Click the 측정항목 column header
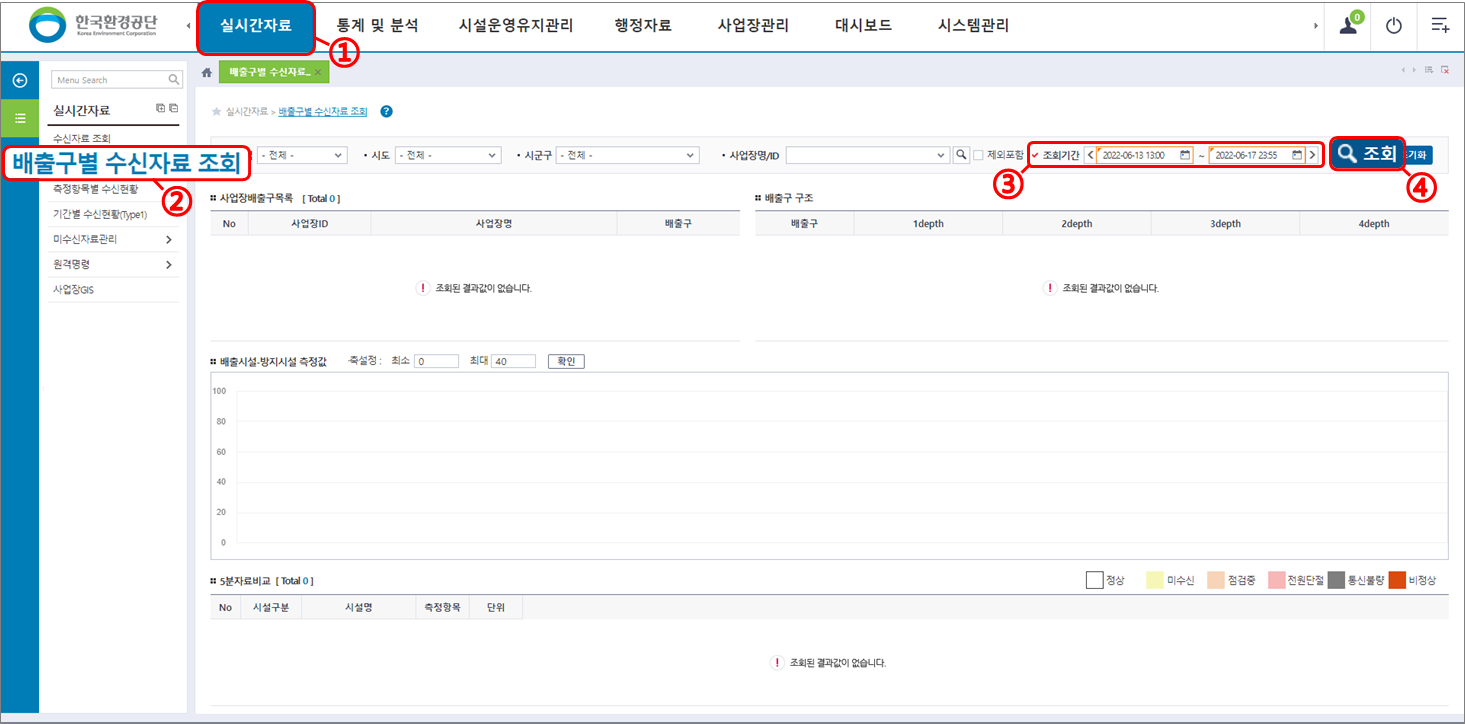 coord(442,607)
